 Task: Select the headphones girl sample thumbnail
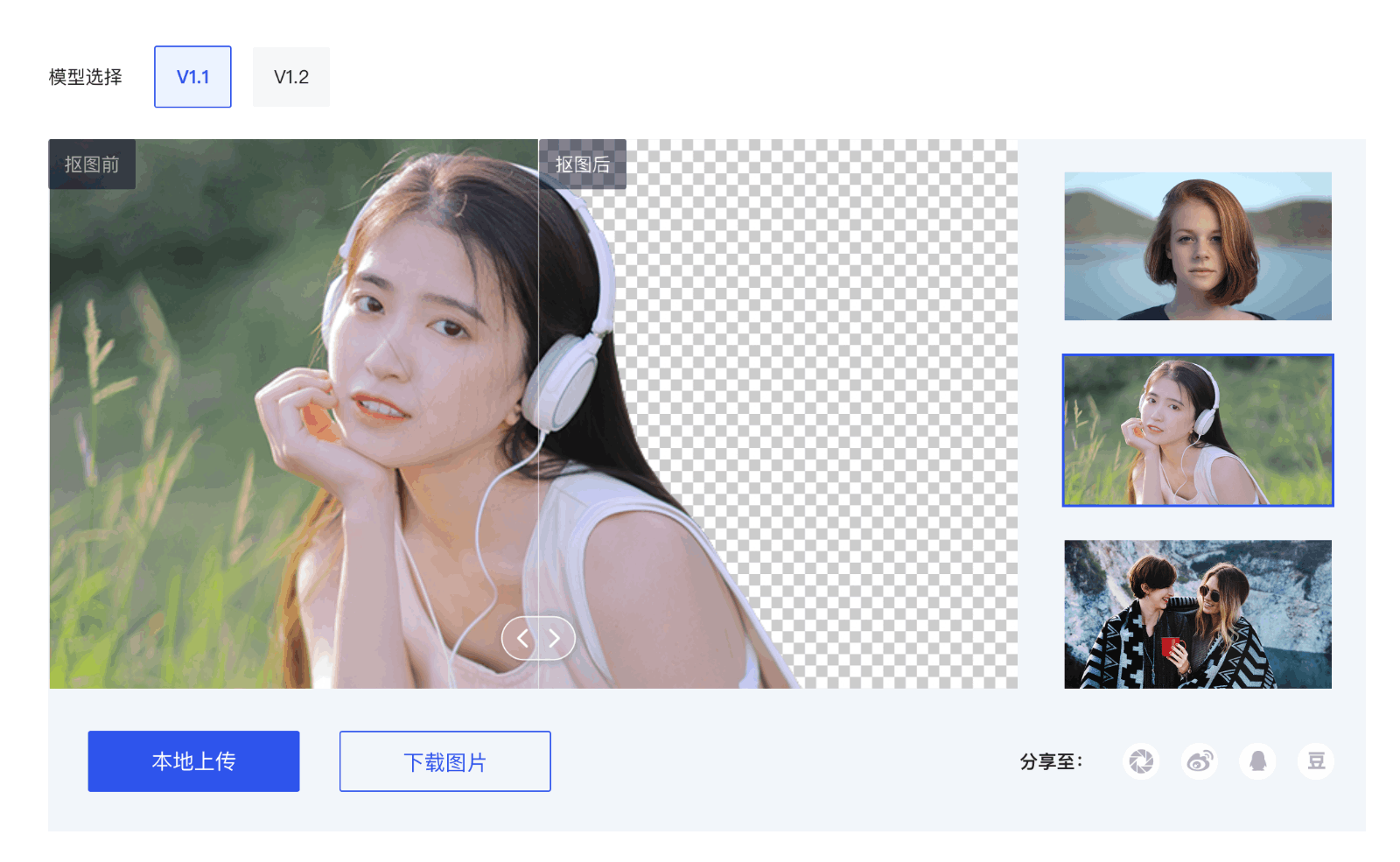[x=1197, y=430]
